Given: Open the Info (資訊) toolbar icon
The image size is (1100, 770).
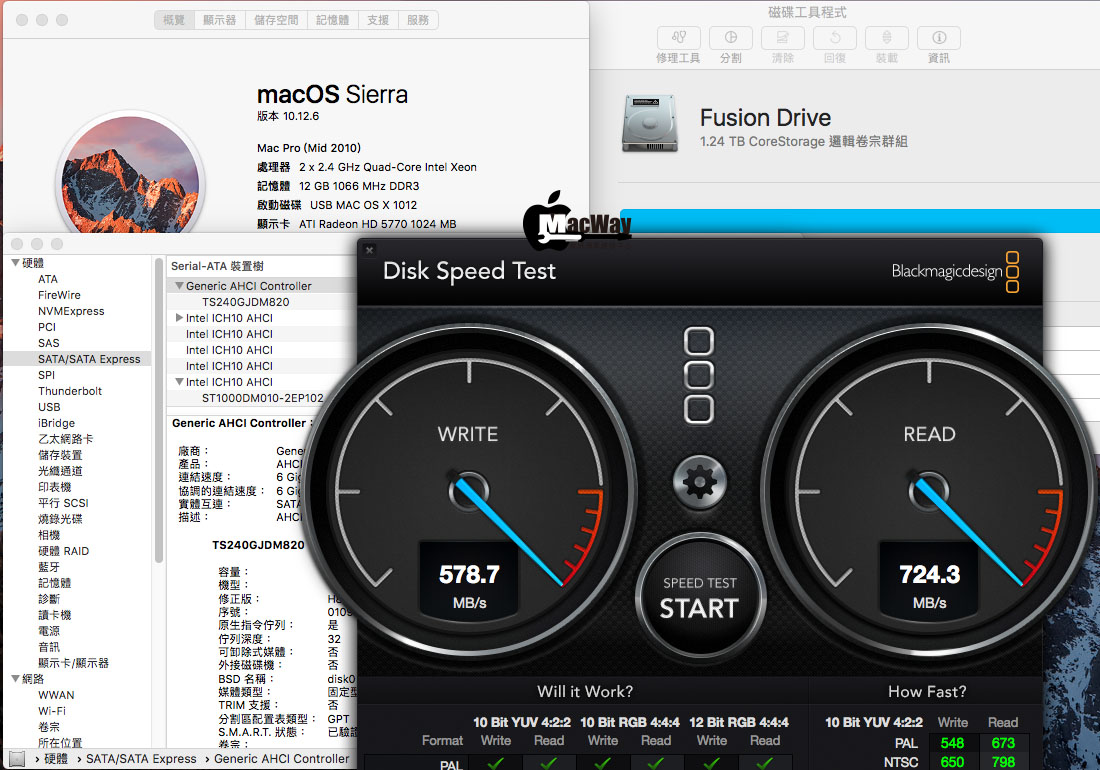Looking at the screenshot, I should [x=939, y=38].
